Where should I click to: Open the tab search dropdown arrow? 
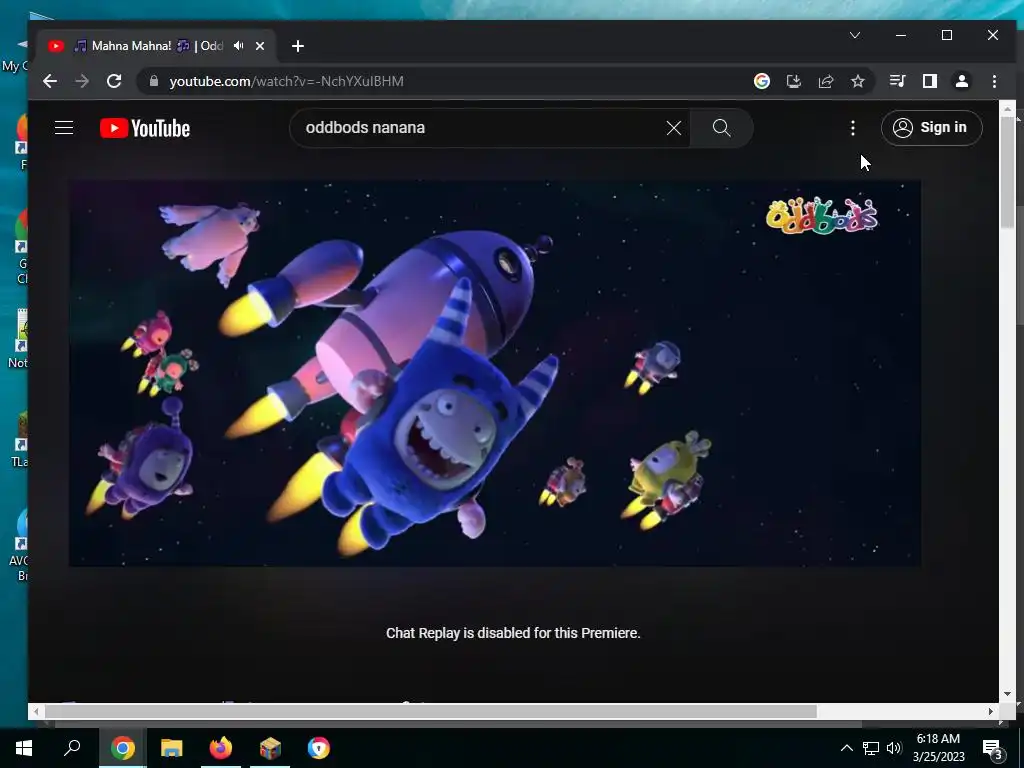pos(854,35)
